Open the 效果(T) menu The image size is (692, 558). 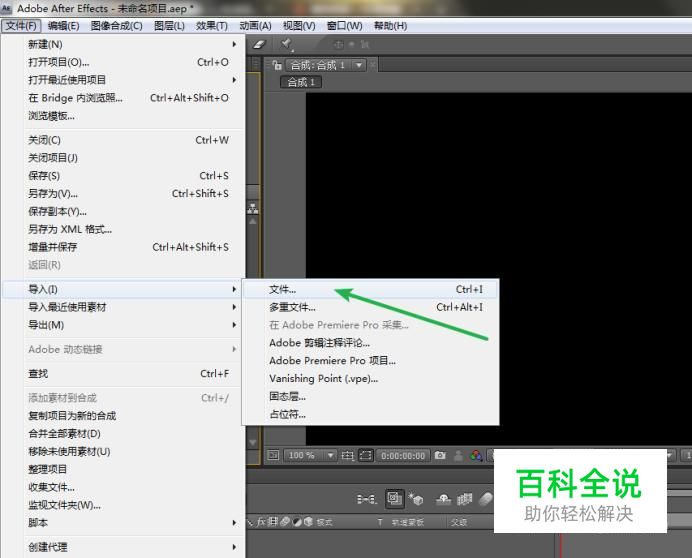coord(212,26)
